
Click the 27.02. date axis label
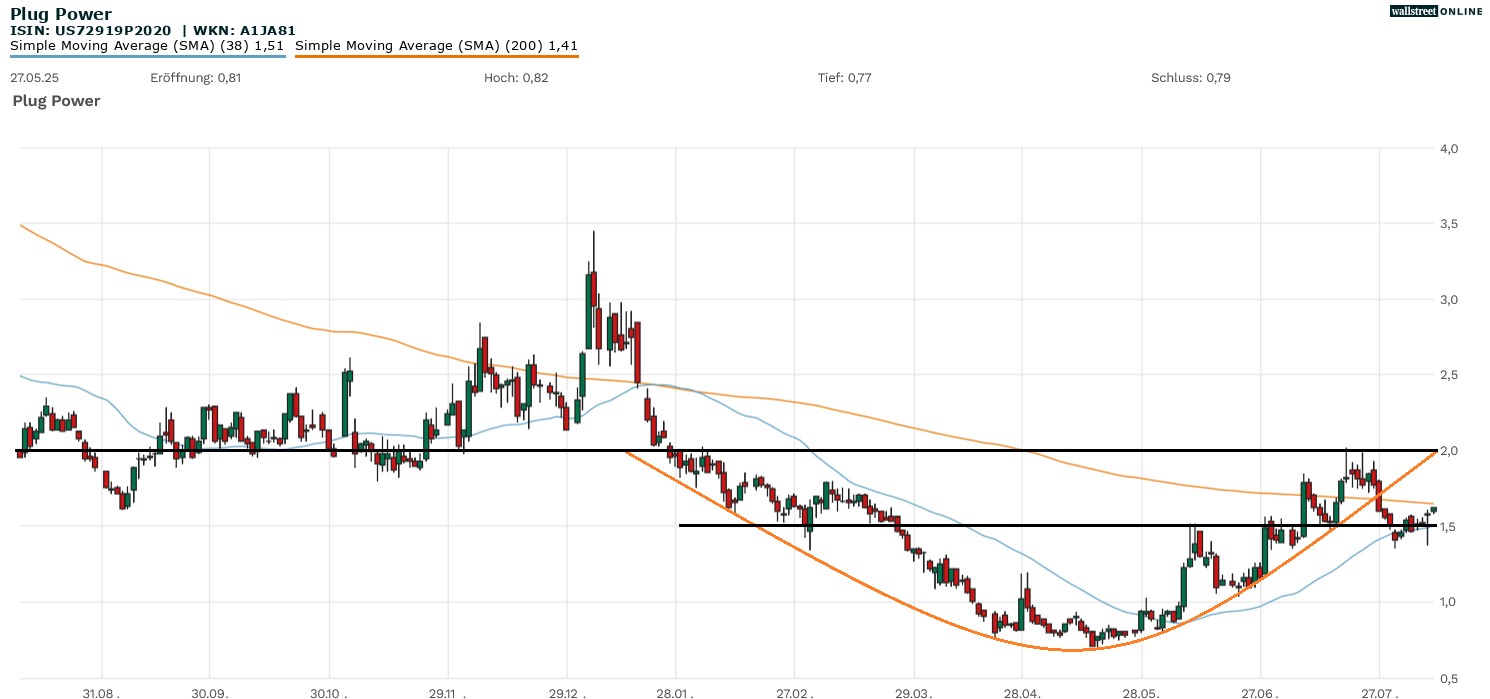[x=795, y=691]
